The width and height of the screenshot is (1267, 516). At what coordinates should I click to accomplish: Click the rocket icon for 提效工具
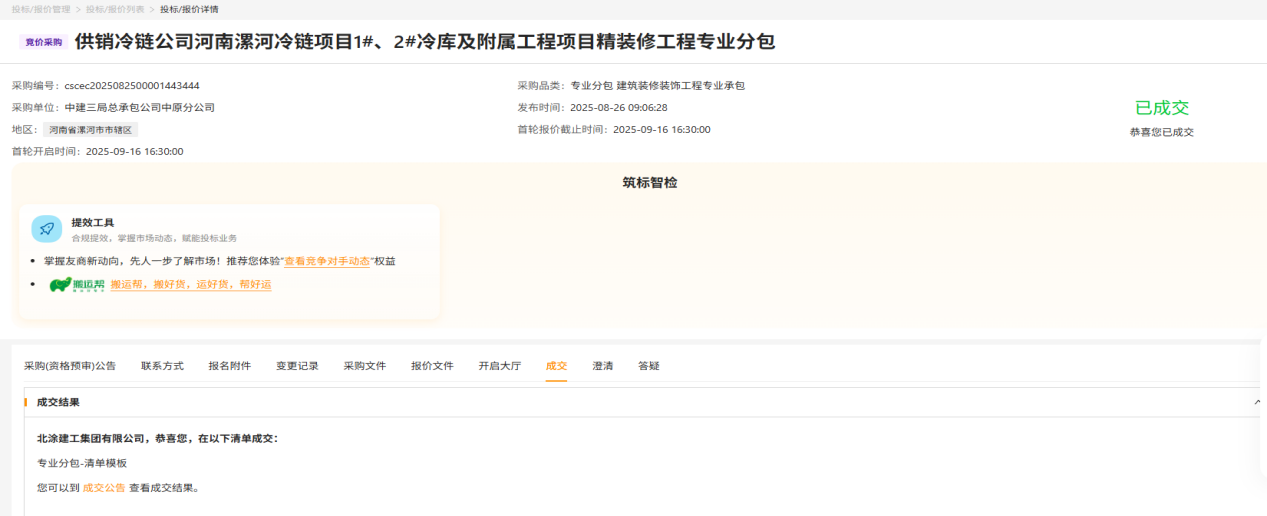click(x=47, y=229)
